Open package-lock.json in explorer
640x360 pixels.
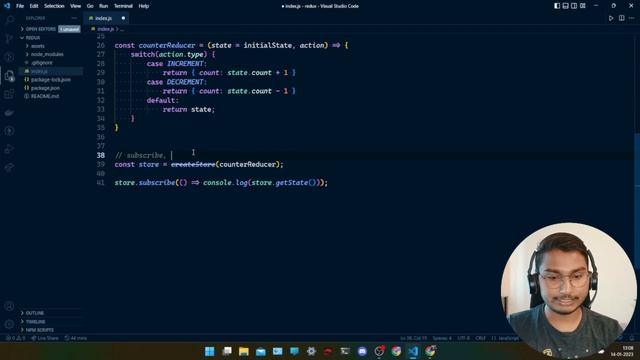pyautogui.click(x=51, y=80)
